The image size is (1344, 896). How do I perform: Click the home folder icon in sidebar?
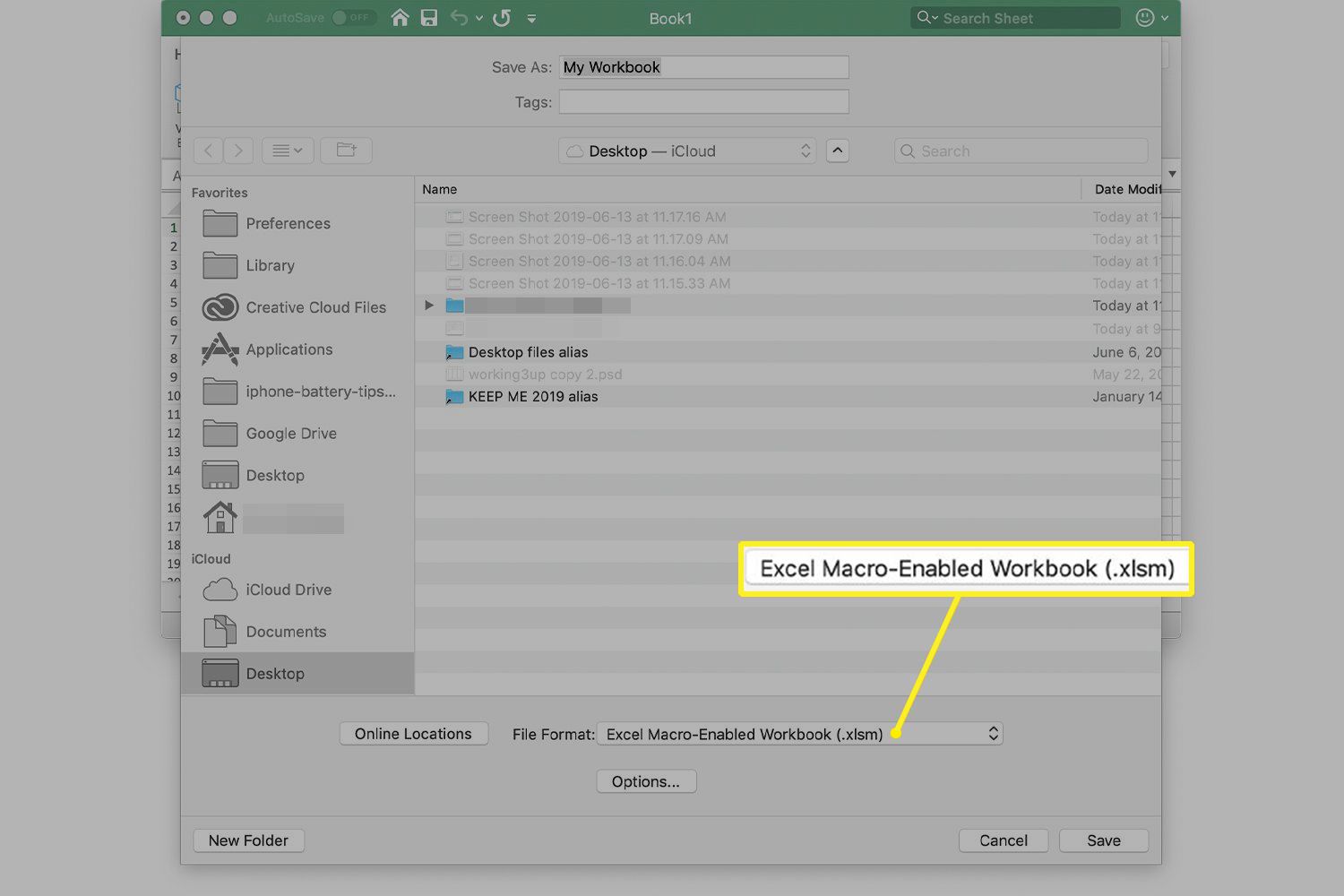tap(220, 518)
